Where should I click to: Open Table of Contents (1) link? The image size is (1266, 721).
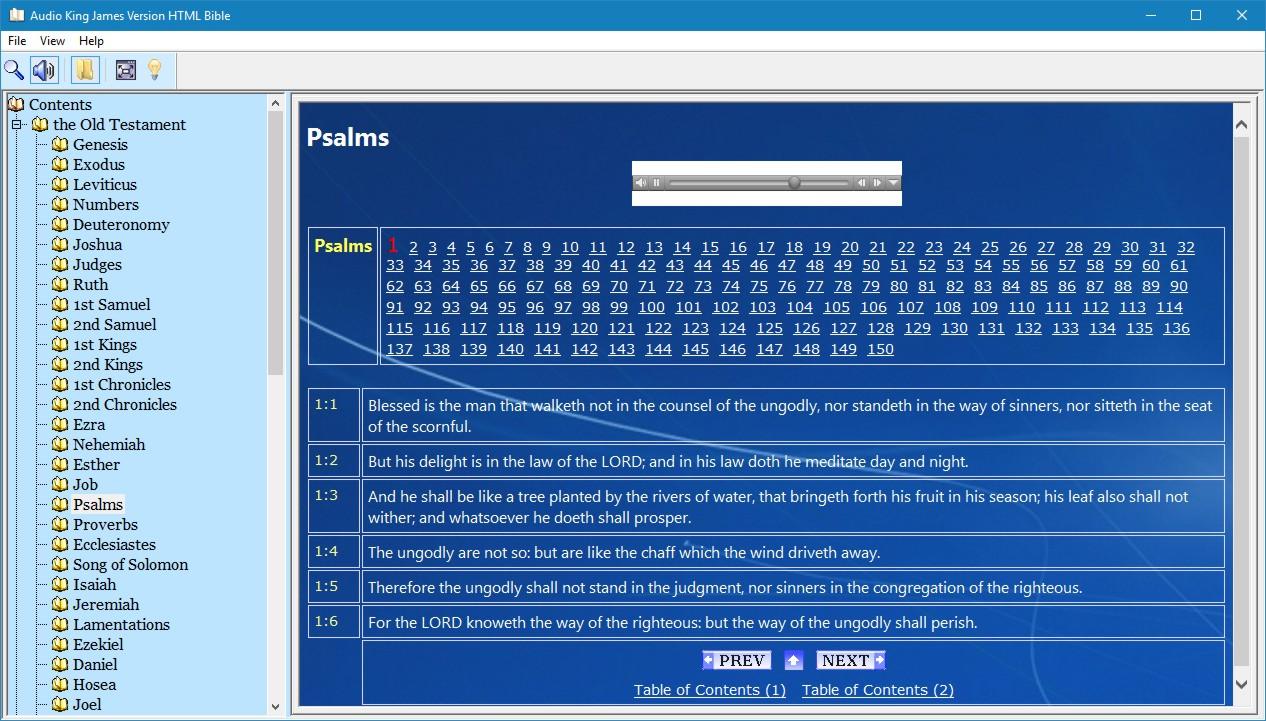tap(710, 690)
